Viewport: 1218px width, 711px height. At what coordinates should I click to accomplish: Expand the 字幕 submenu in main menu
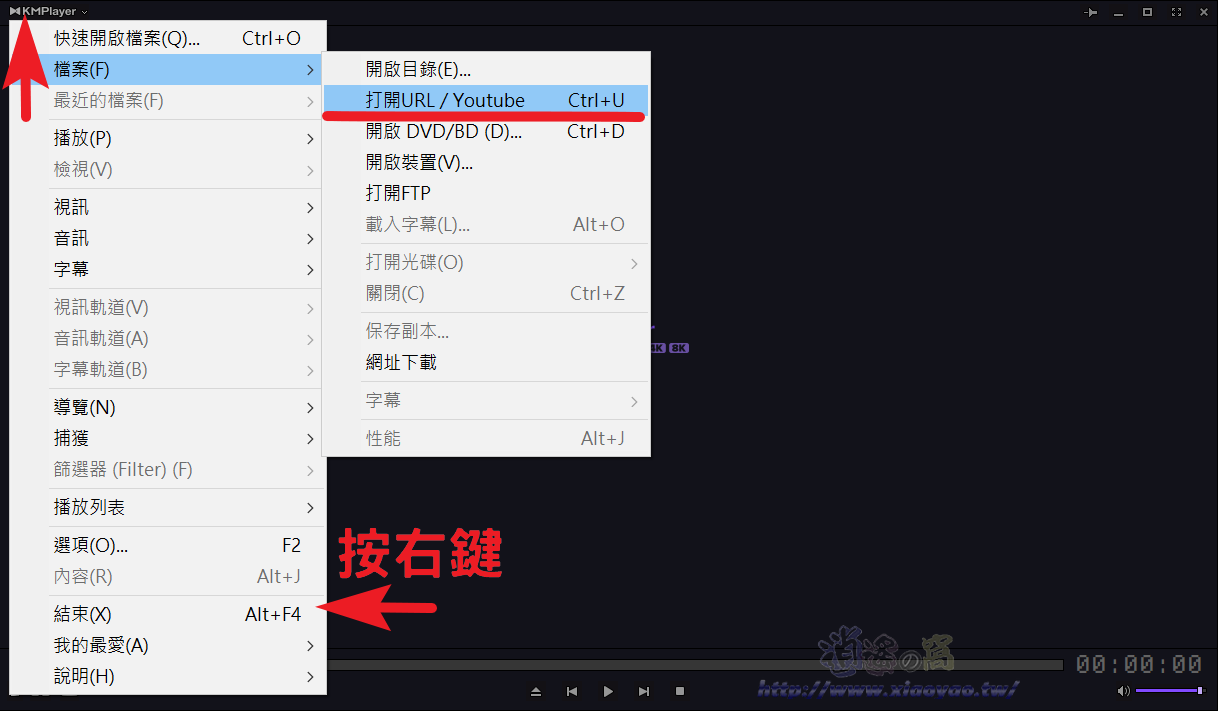[x=168, y=269]
